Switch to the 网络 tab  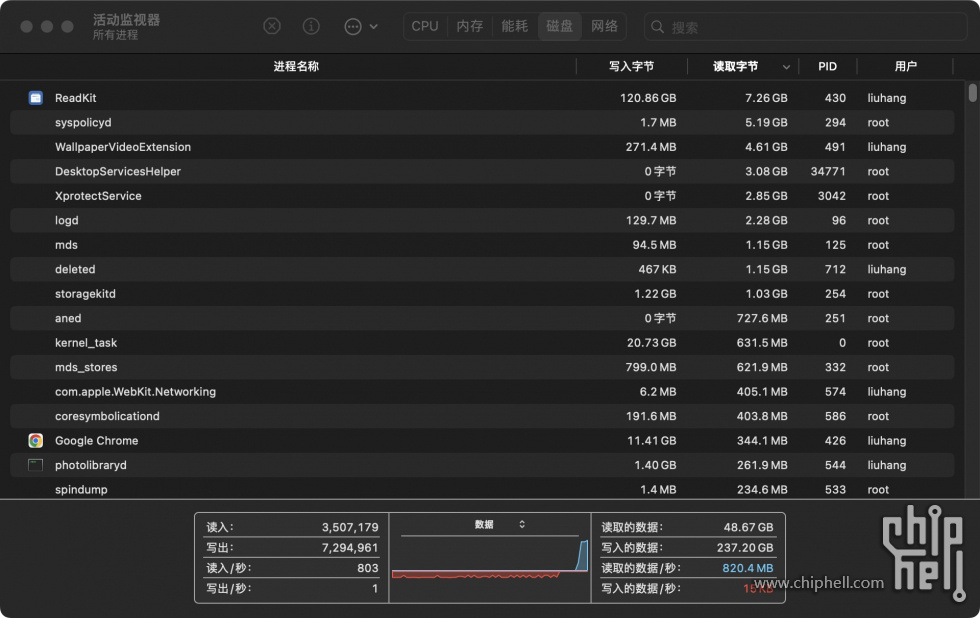click(x=604, y=26)
